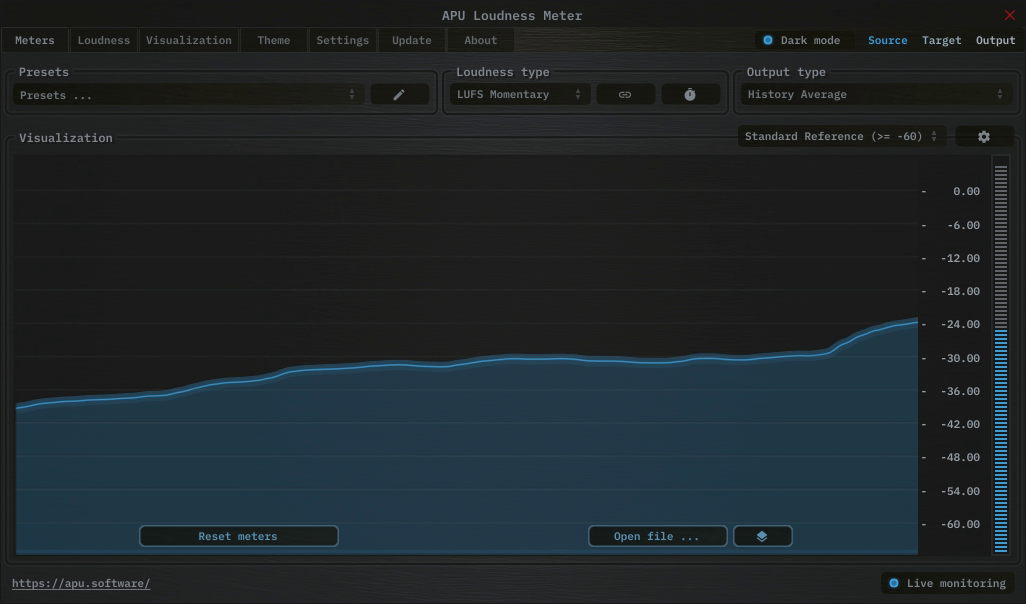Click the link icon beside Loudness type
The height and width of the screenshot is (604, 1026).
[625, 95]
